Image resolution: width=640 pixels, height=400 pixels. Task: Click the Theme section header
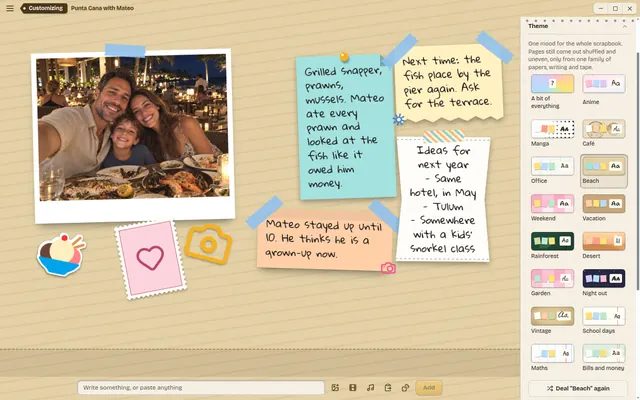578,26
